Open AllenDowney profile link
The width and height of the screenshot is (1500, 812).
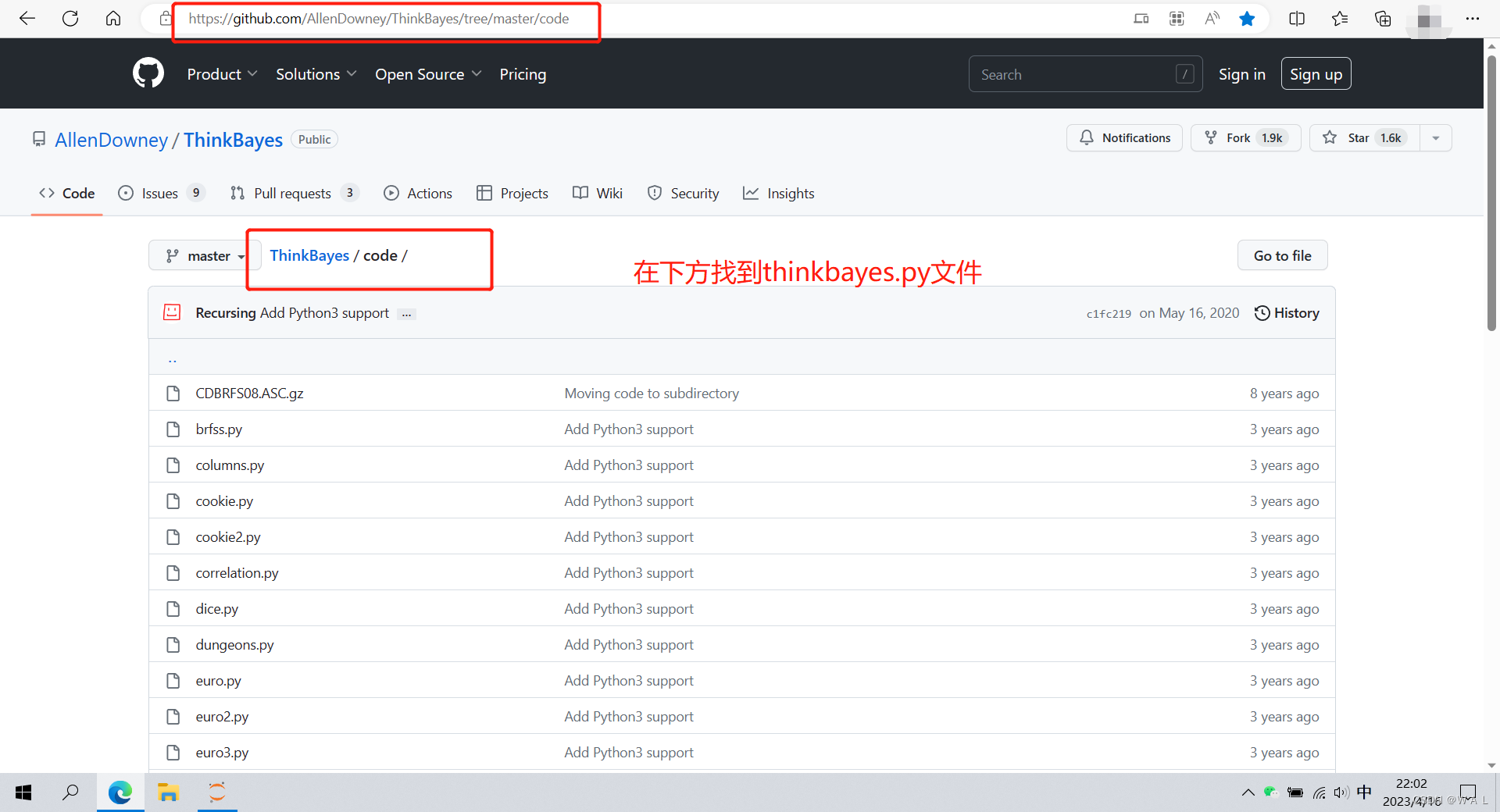(111, 140)
